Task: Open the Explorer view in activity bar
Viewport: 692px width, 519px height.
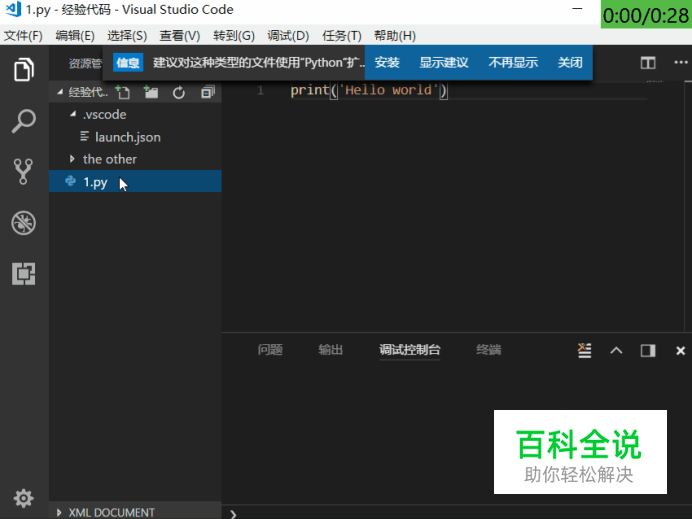Action: 23,70
